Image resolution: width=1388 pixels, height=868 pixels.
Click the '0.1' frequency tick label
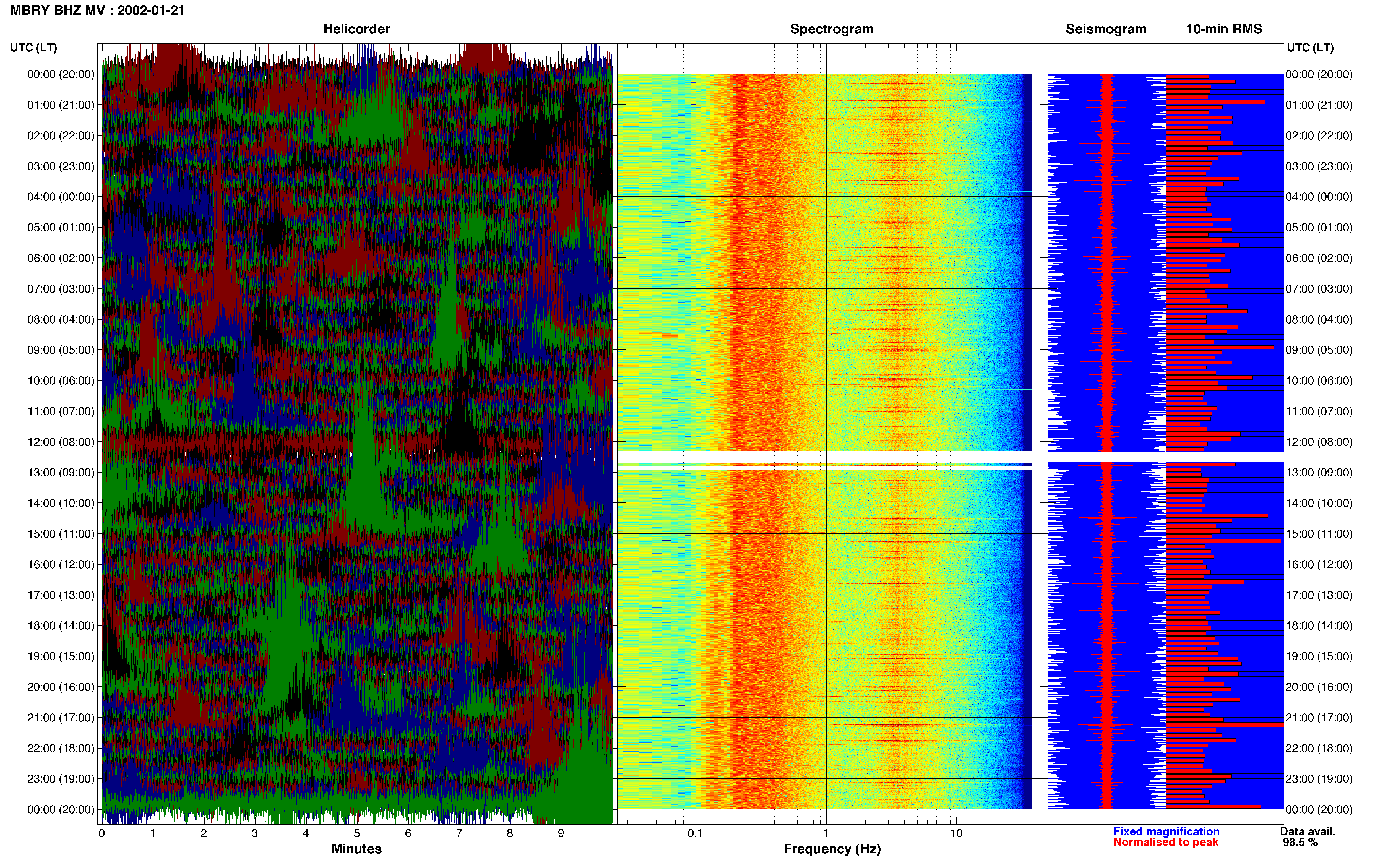[x=695, y=833]
